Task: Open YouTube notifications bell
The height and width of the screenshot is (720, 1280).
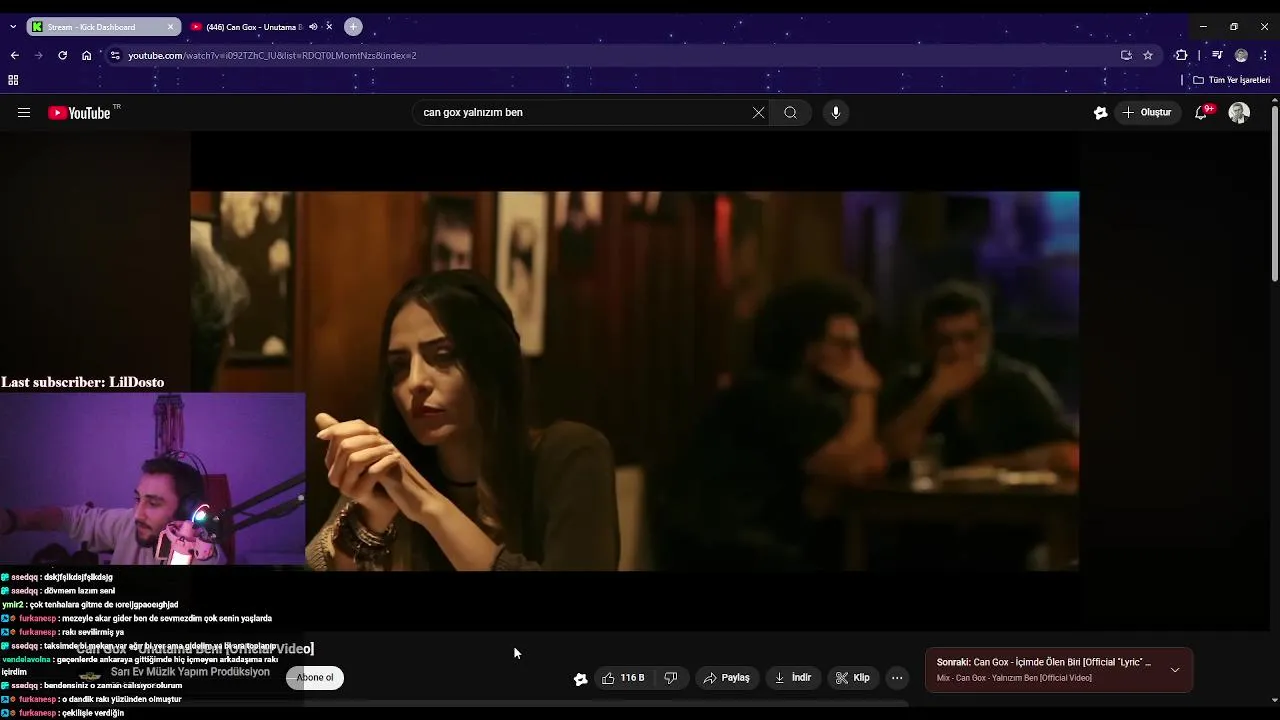Action: coord(1202,113)
